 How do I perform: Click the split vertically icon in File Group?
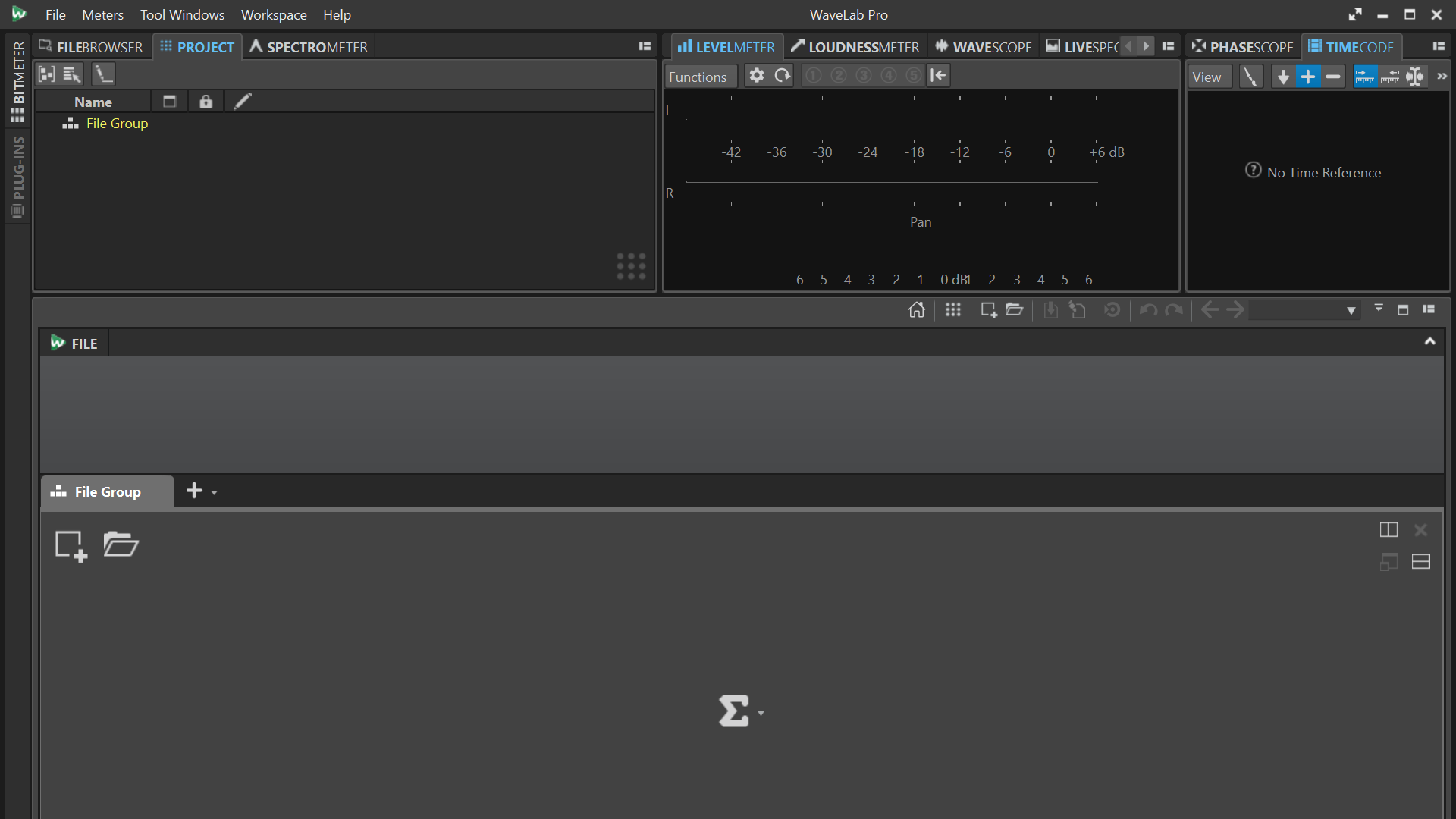tap(1389, 530)
